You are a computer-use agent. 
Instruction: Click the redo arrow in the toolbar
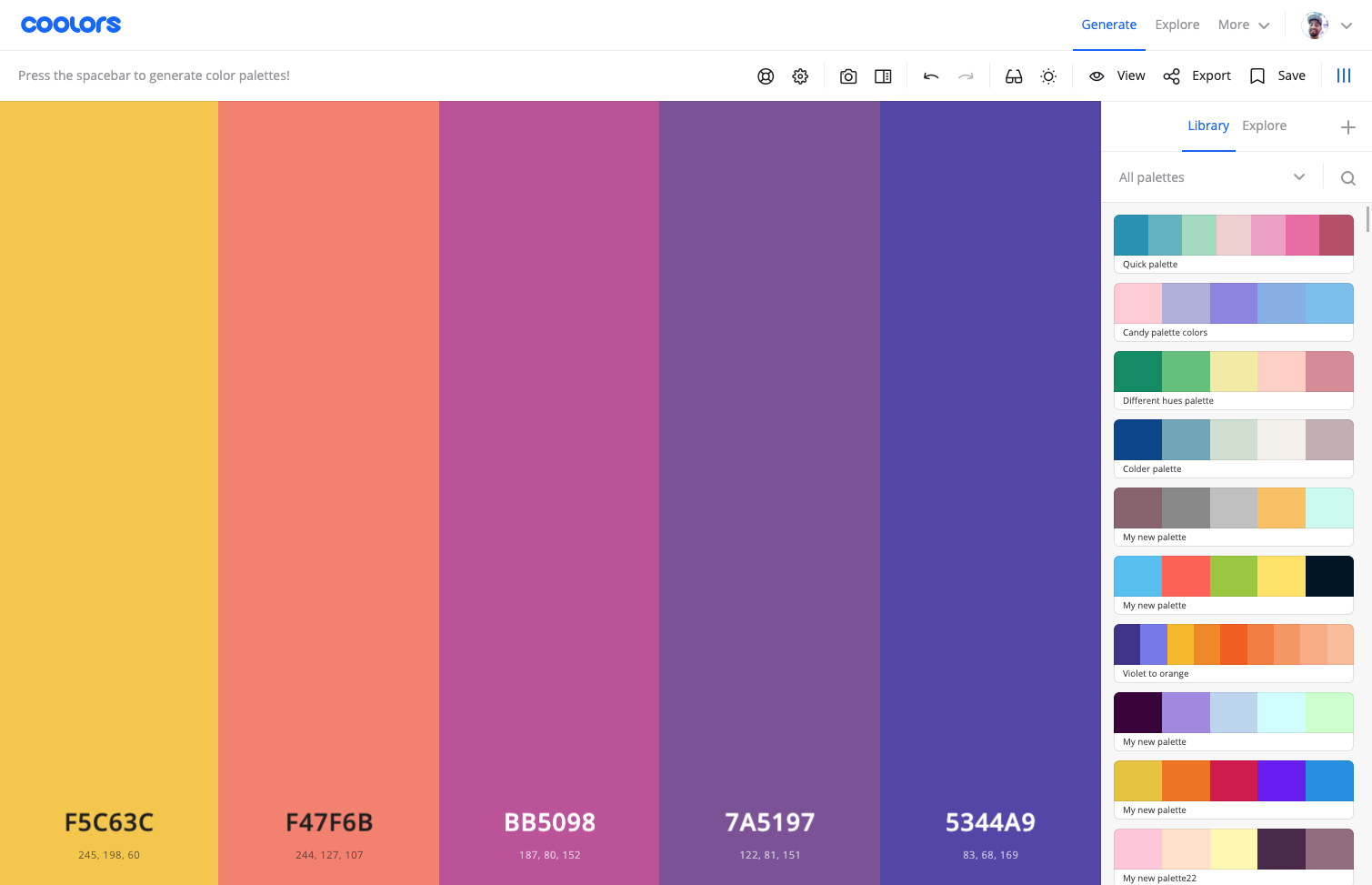966,75
